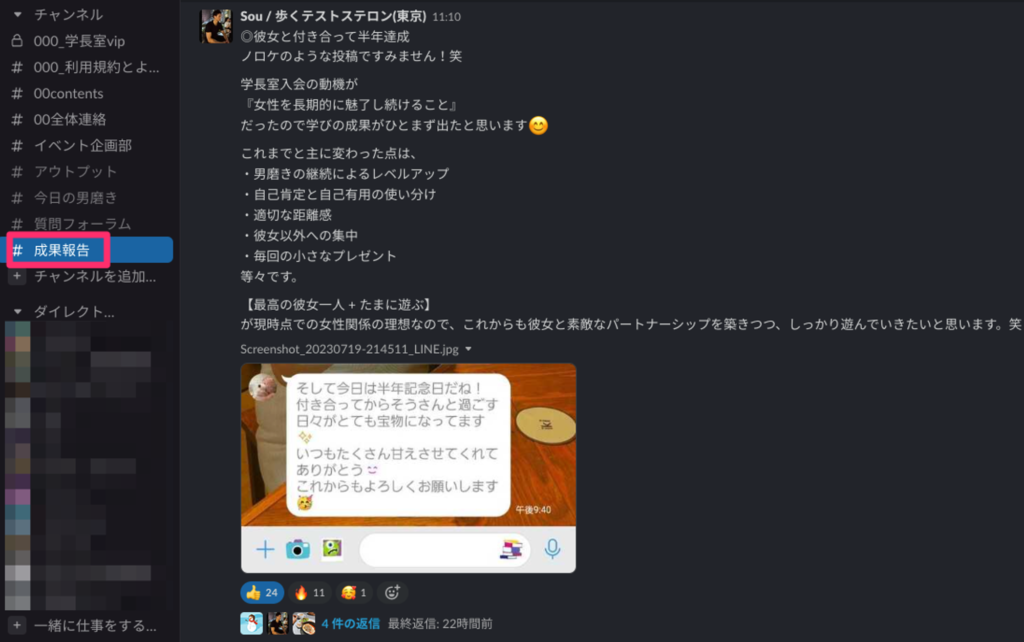Select the 質問フォーラム channel
This screenshot has width=1024, height=642.
tap(82, 224)
